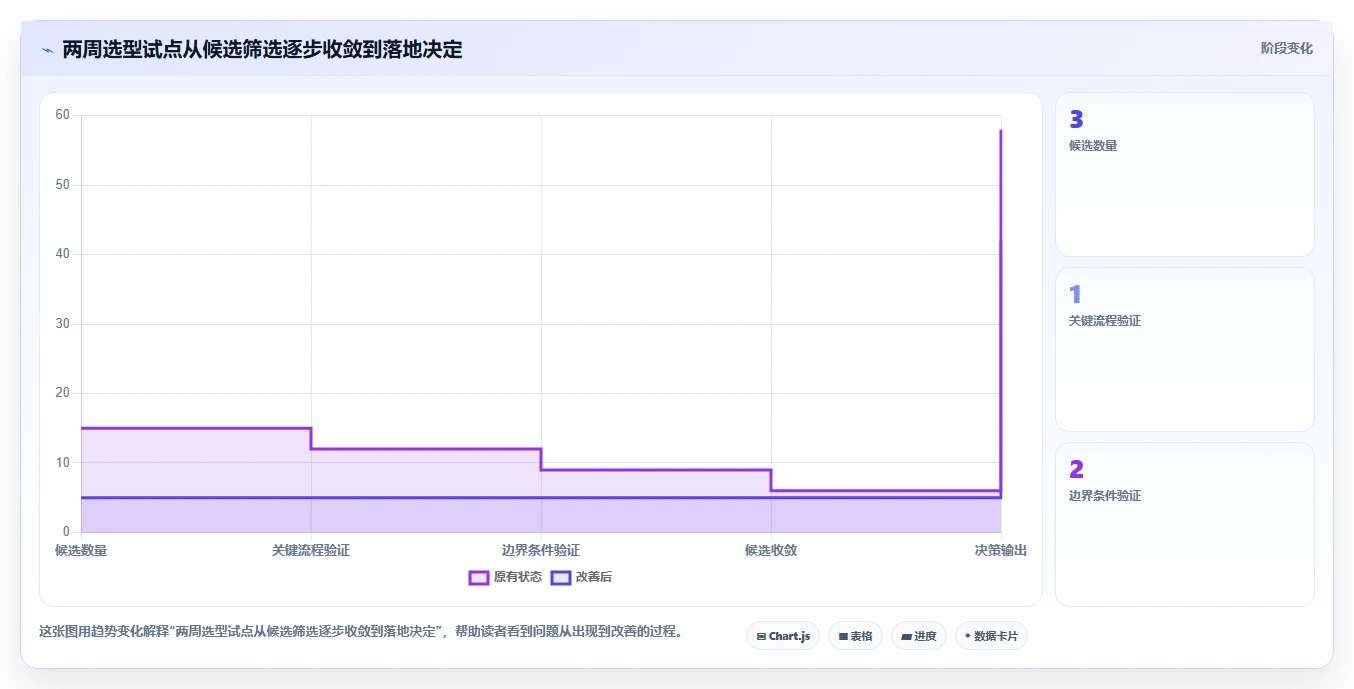Click the 边界条件验证 x-axis label
Screen dimensions: 1354x689
[x=541, y=550]
